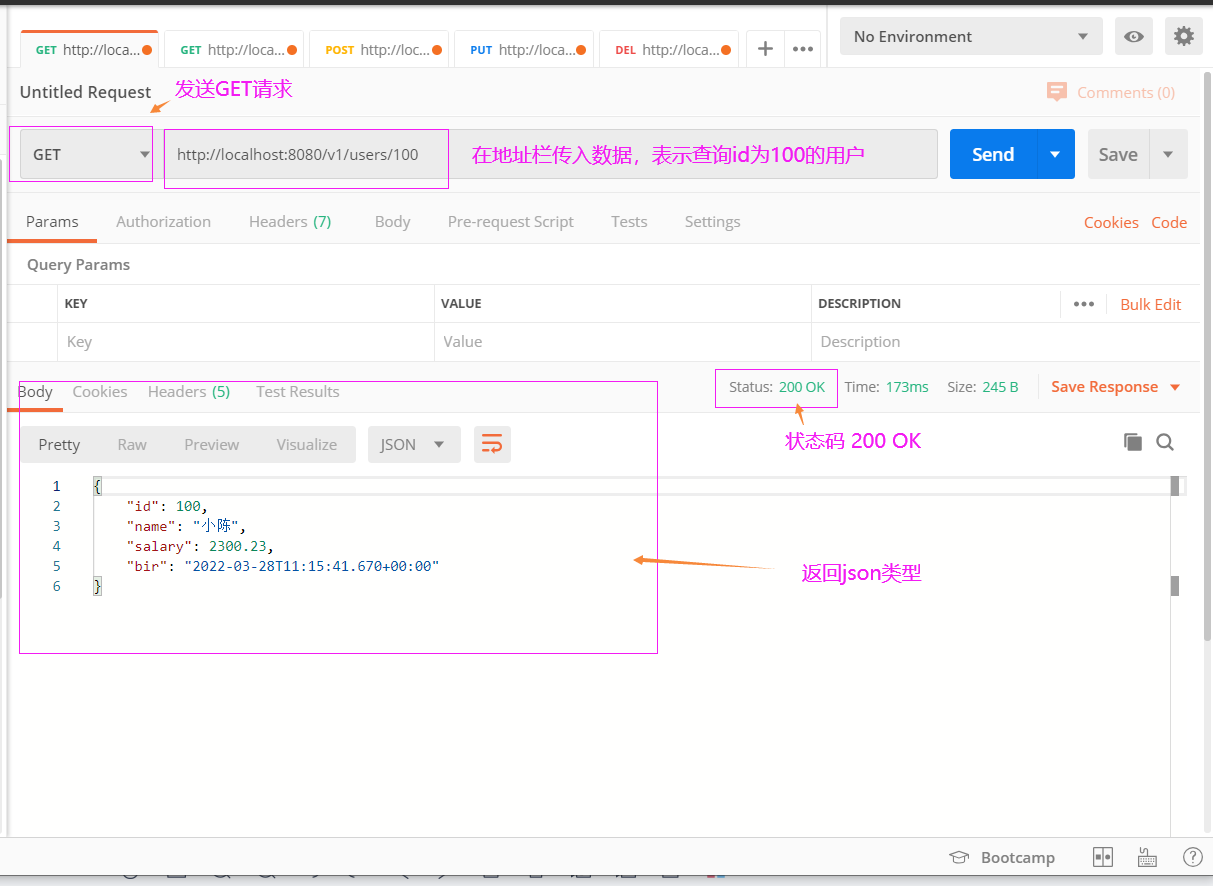Screen dimensions: 1213x886
Task: Expand Send button dropdown arrow
Action: [x=1055, y=154]
